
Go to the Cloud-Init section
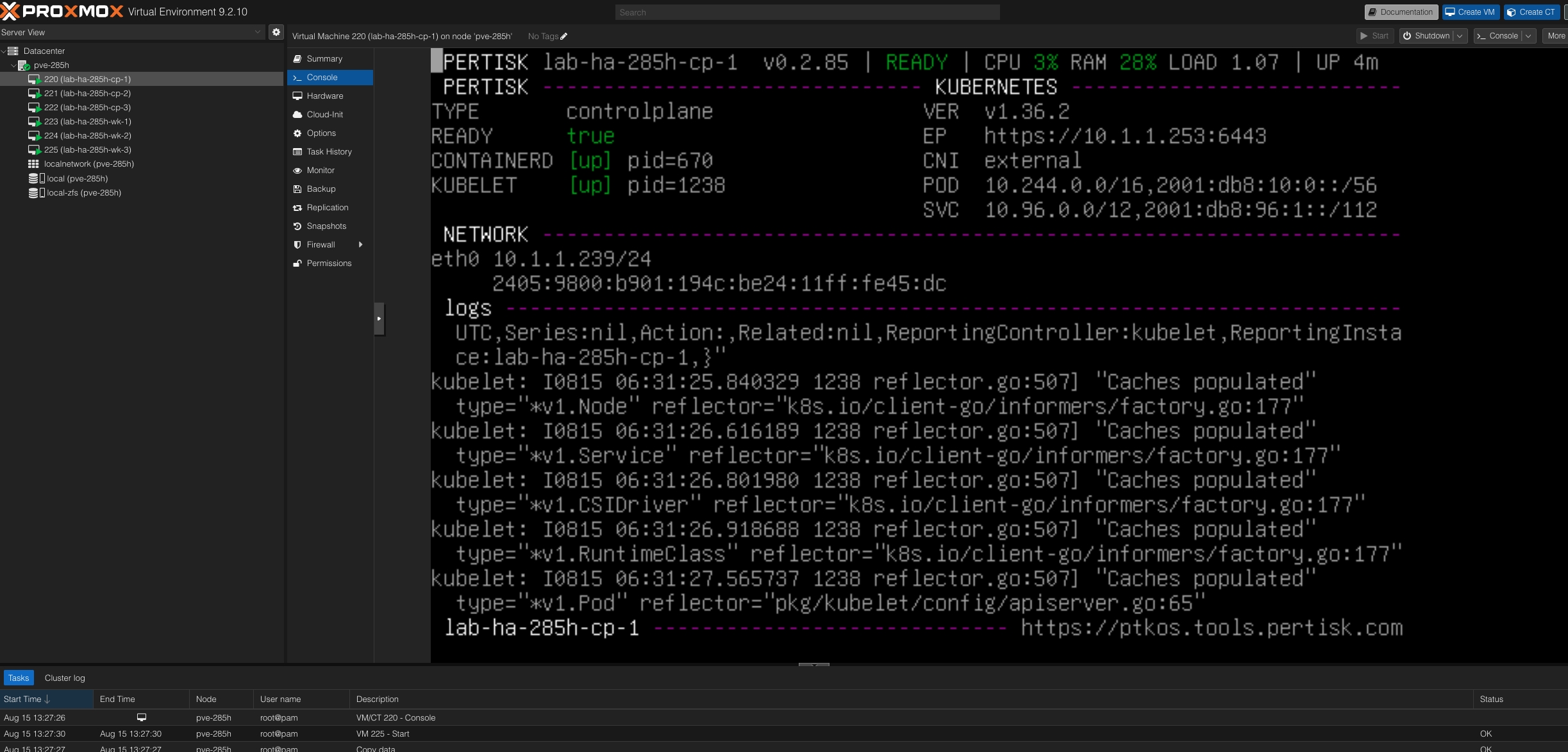point(330,115)
